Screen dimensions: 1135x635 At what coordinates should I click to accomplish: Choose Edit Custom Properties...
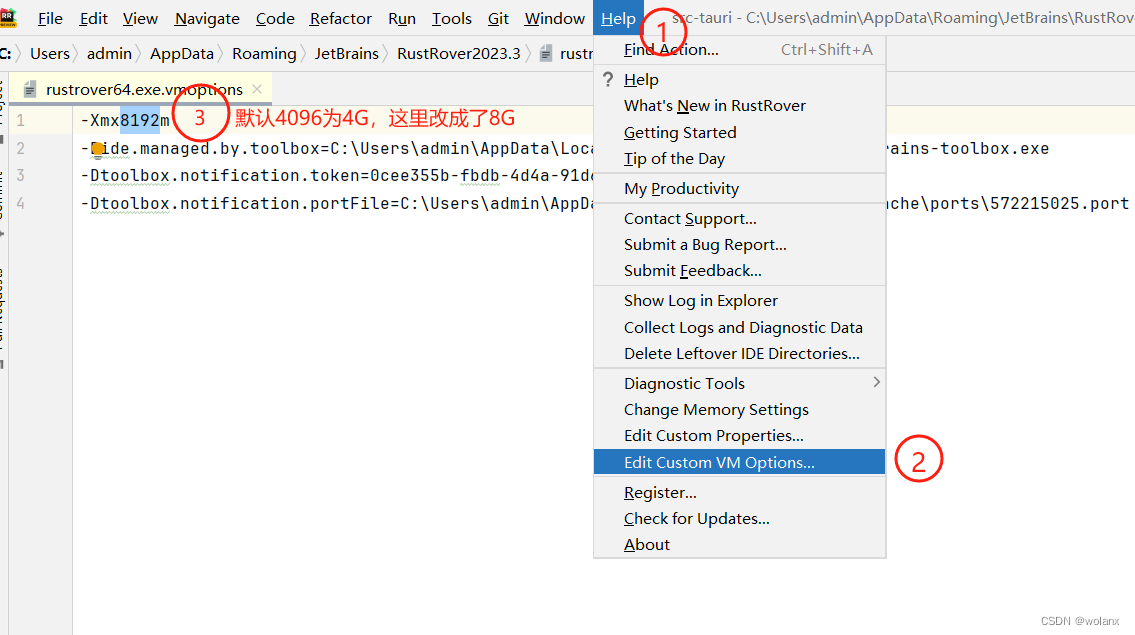click(739, 436)
